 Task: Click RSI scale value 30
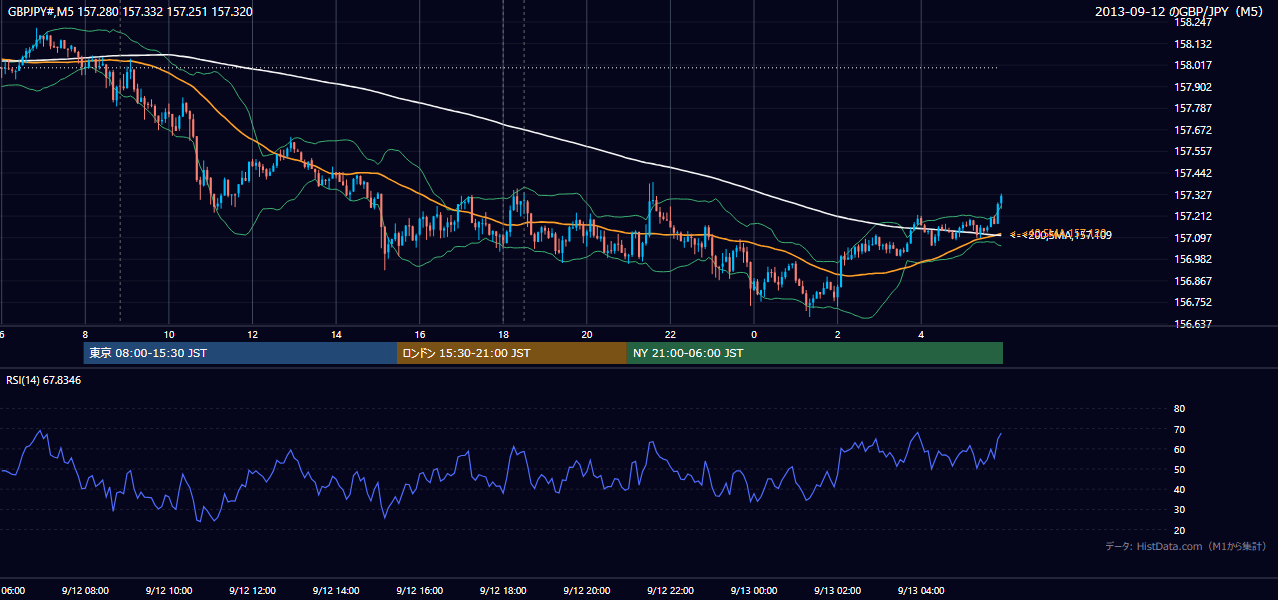click(x=1179, y=510)
